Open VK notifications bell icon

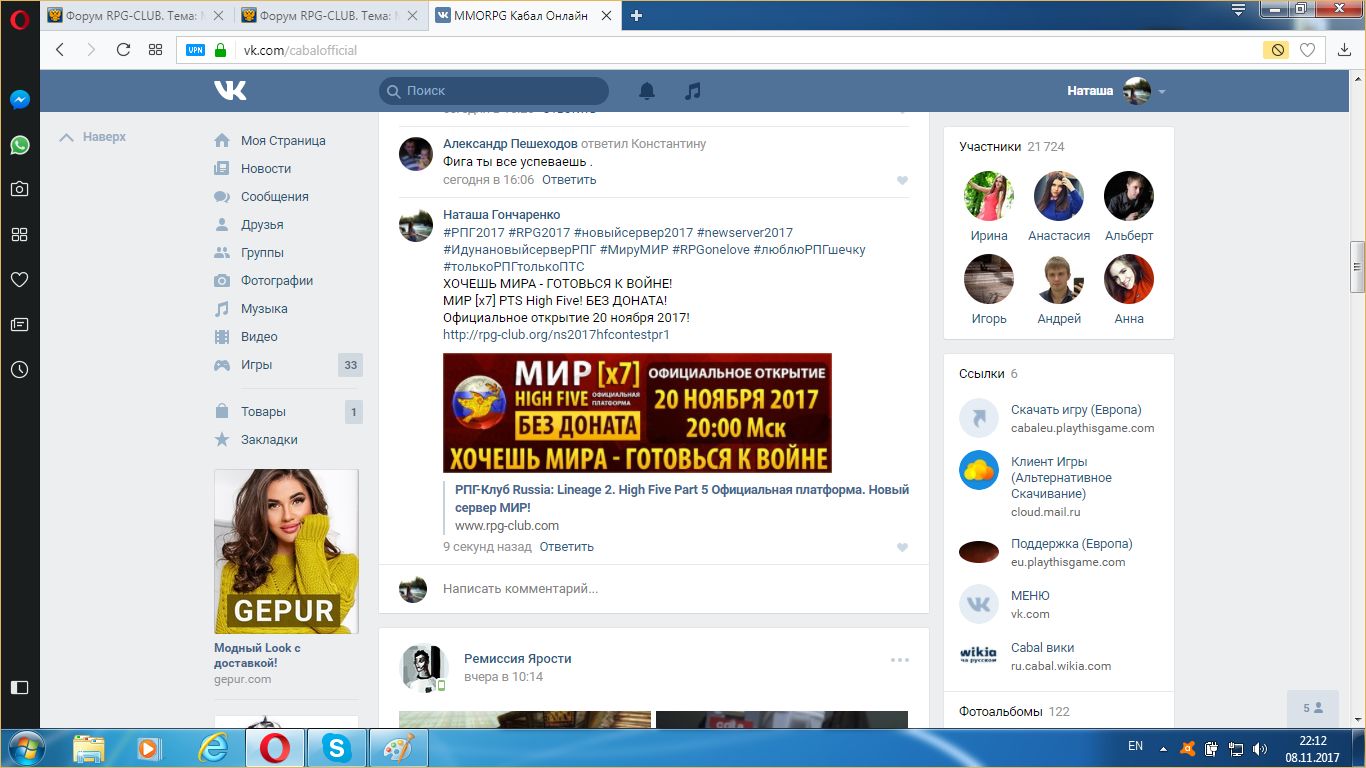(647, 91)
